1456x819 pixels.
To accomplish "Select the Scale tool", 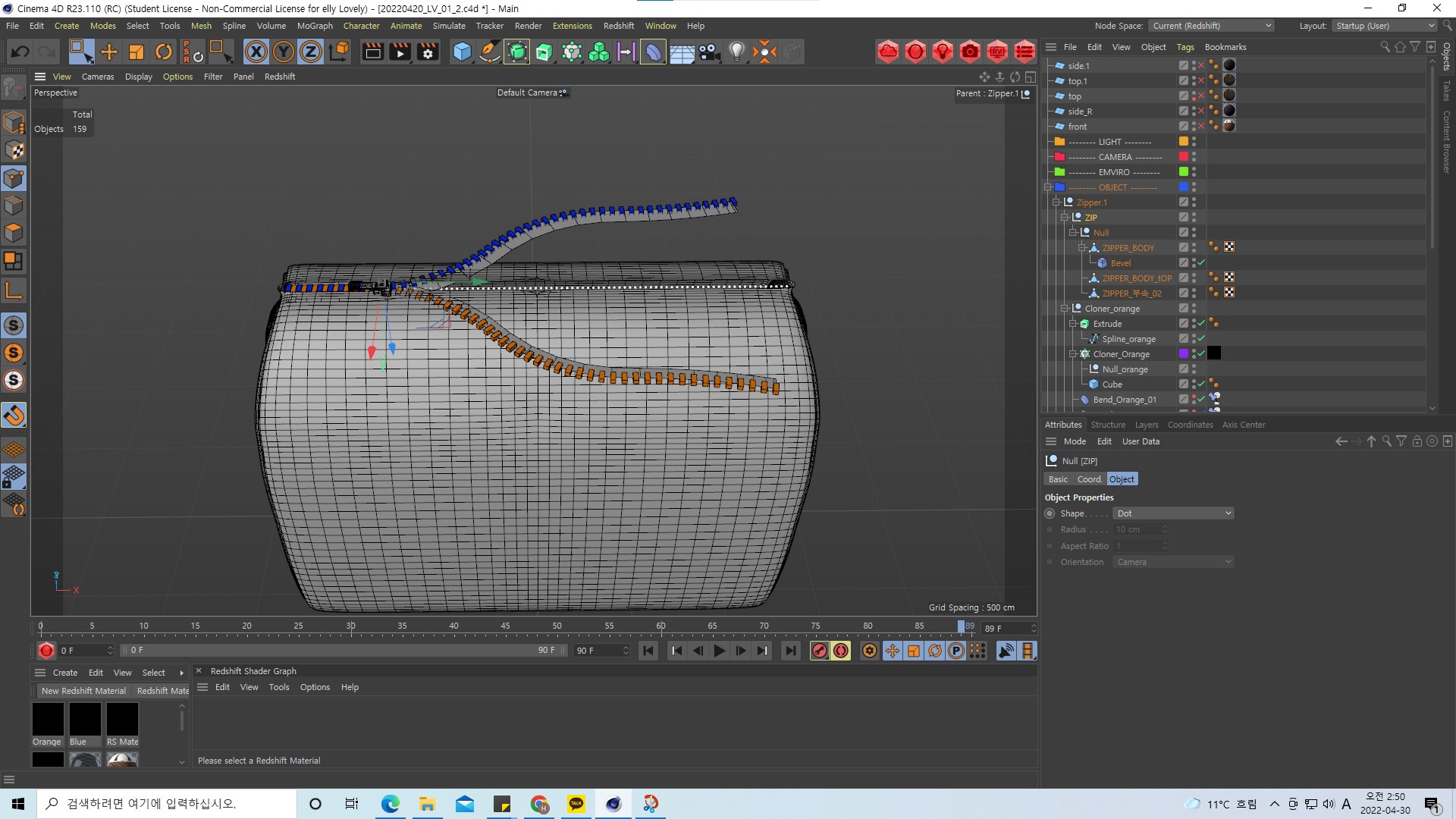I will (136, 52).
